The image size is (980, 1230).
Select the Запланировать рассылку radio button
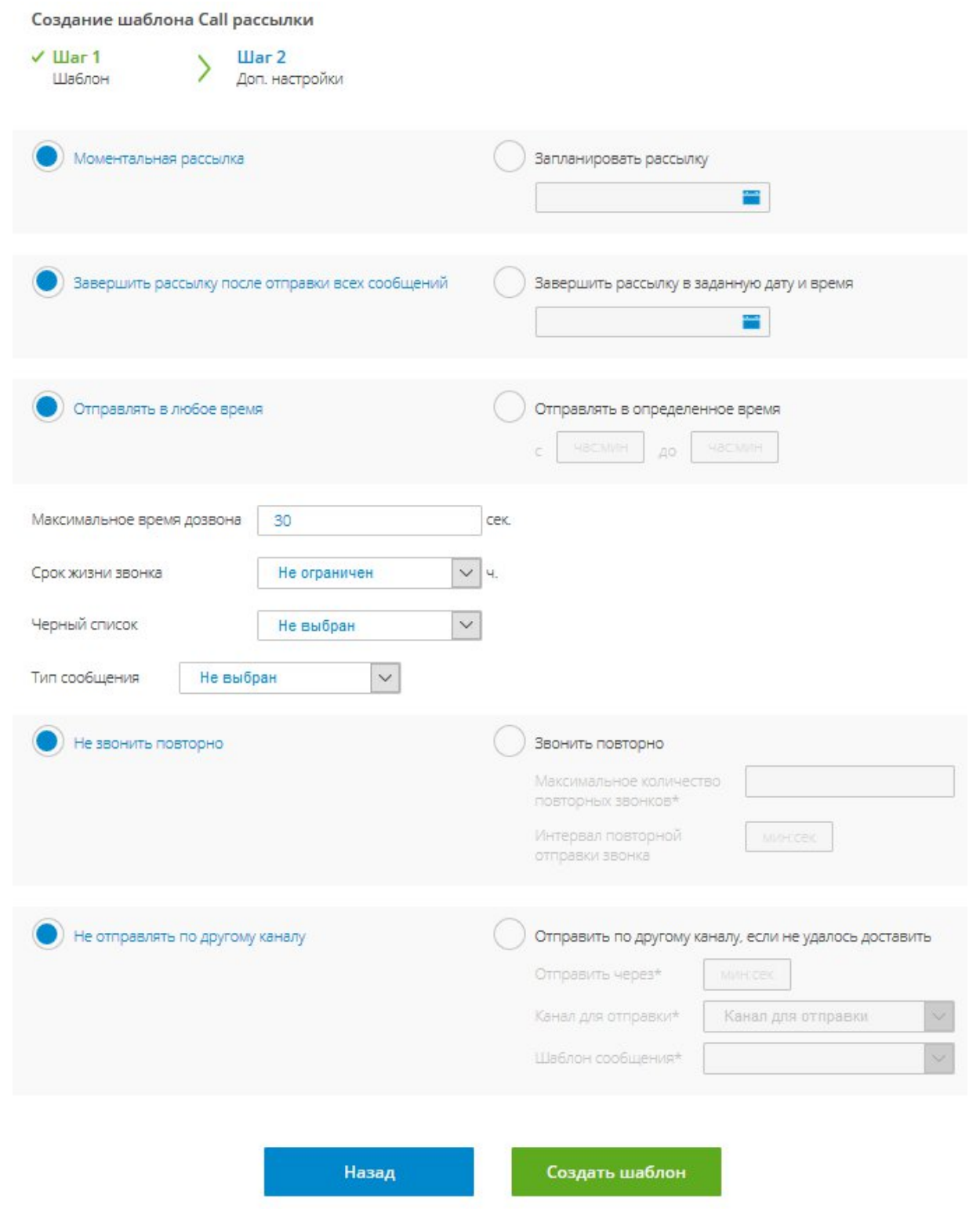pyautogui.click(x=509, y=157)
